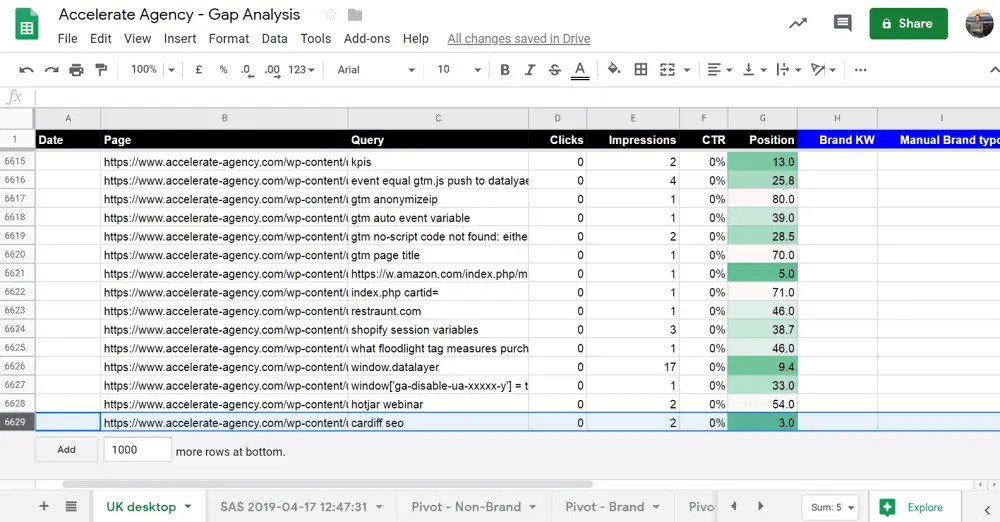The width and height of the screenshot is (1000, 522).
Task: Open text rotation dropdown
Action: click(823, 70)
